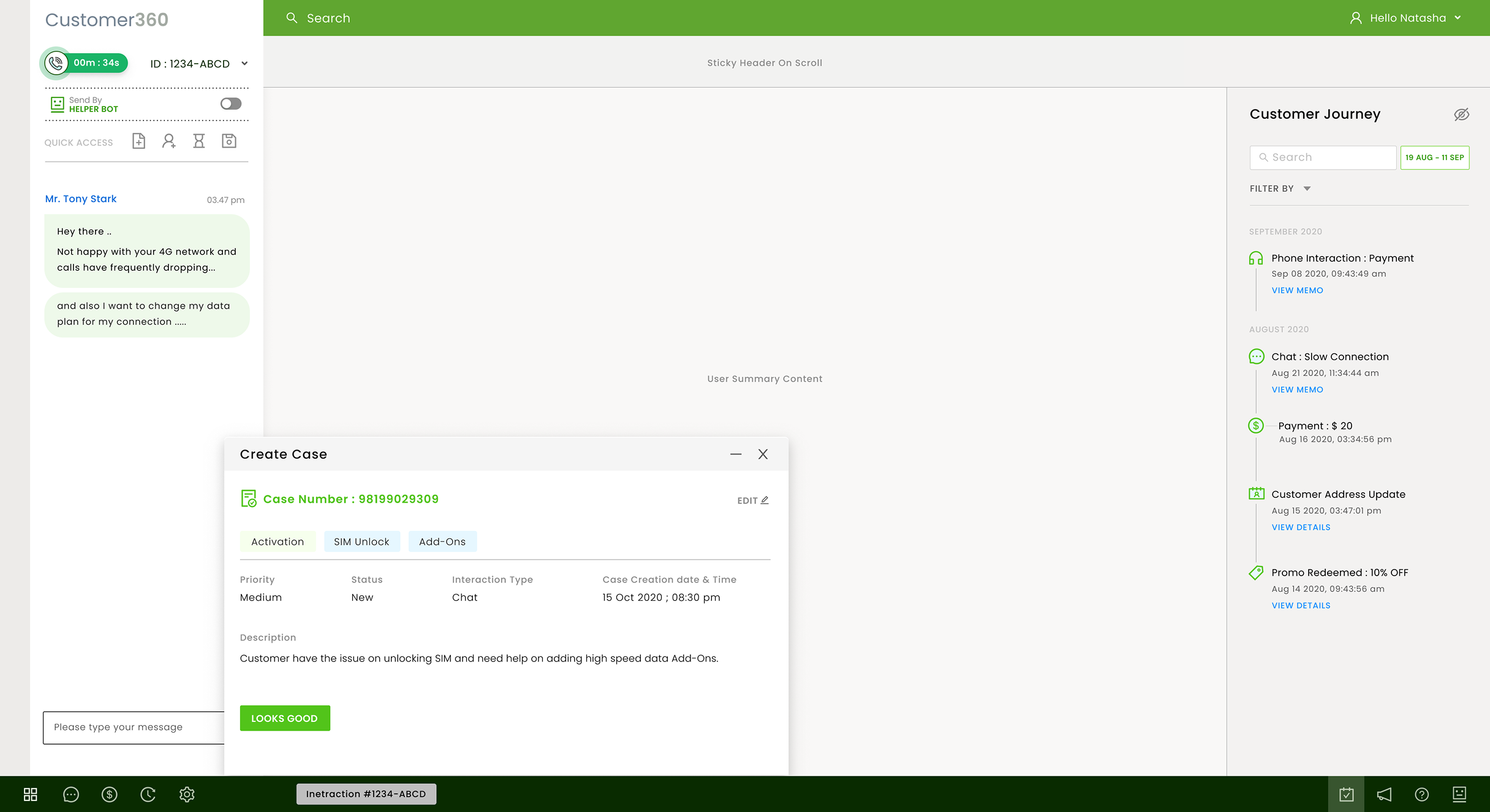
Task: Open the Hello Natasha user menu chevron
Action: click(x=1458, y=18)
